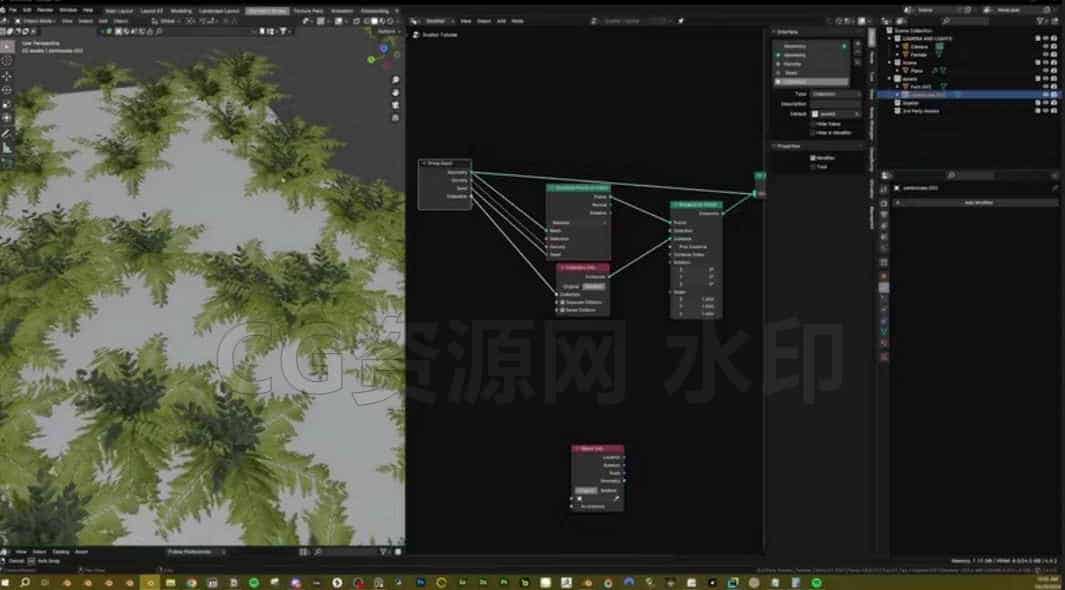Enable Hide Value checkbox
1065x590 pixels.
point(813,124)
